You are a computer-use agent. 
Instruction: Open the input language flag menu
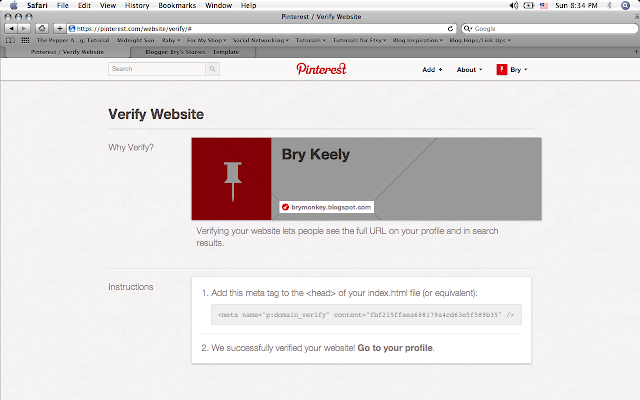(x=544, y=6)
